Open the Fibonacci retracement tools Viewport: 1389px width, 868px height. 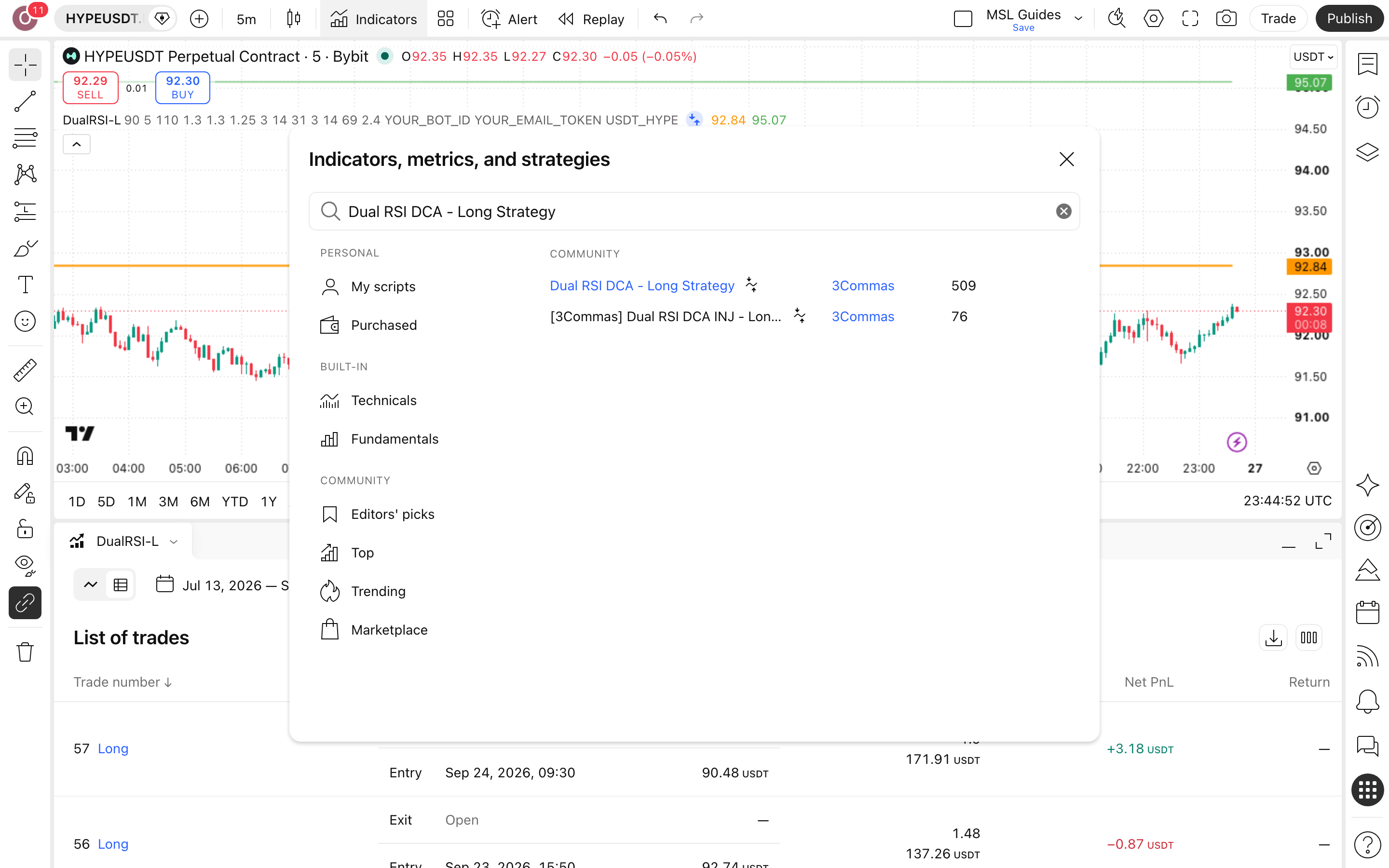25,138
